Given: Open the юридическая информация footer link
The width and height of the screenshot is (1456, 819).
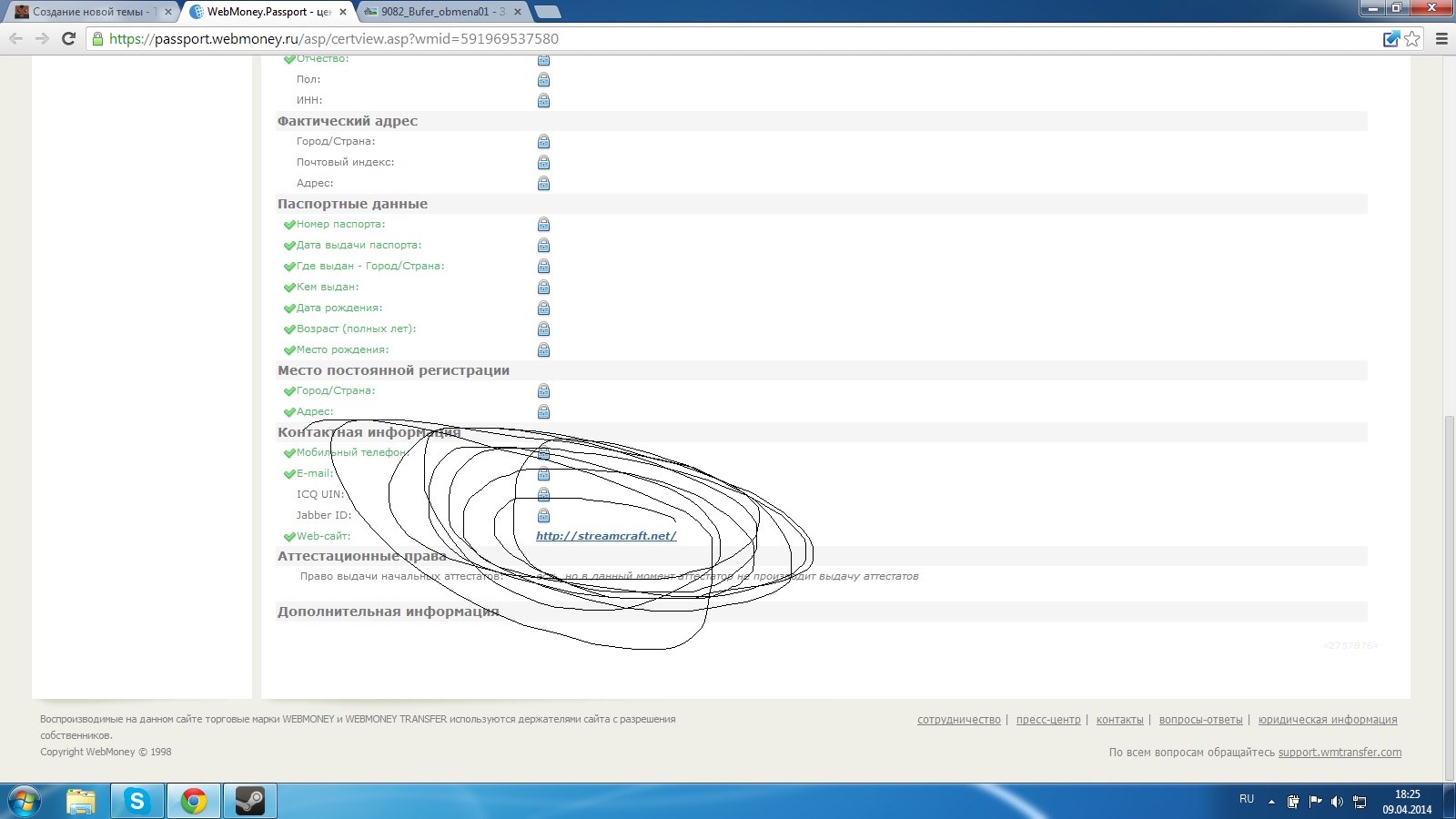Looking at the screenshot, I should click(x=1328, y=720).
